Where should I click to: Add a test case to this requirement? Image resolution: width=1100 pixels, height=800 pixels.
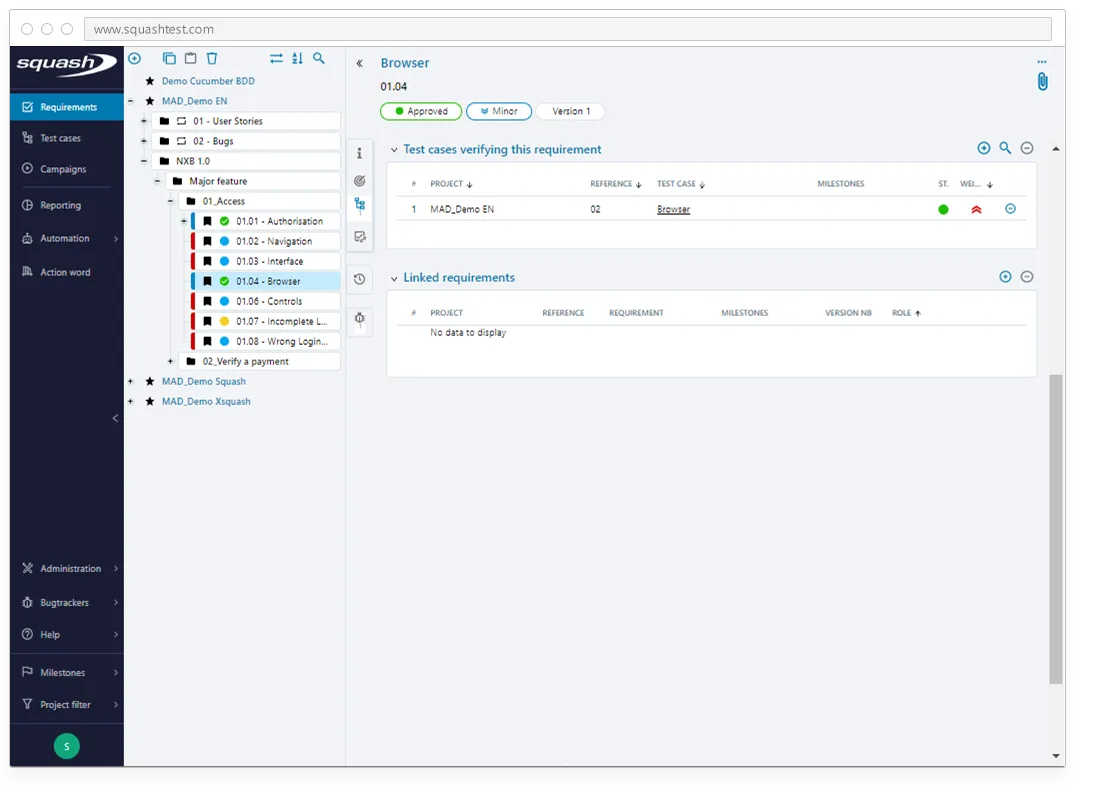(984, 148)
